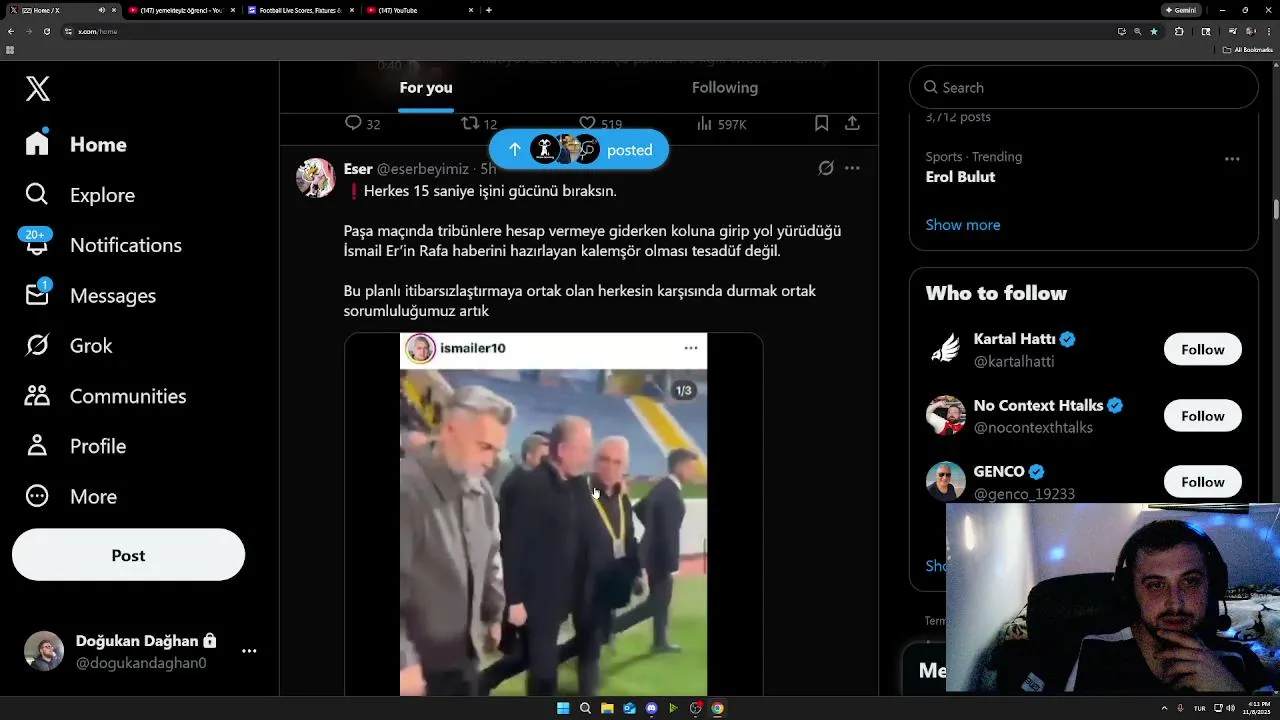
Task: Open a new browser tab
Action: click(x=488, y=10)
